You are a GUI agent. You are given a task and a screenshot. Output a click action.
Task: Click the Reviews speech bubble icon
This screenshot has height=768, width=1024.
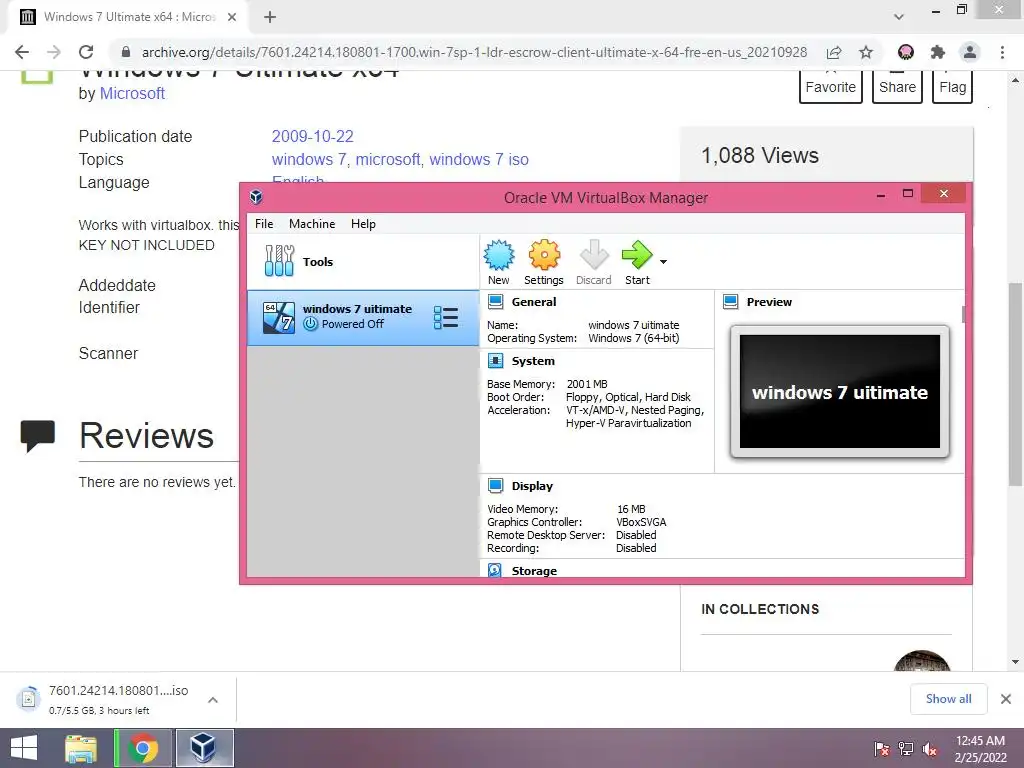pos(37,436)
